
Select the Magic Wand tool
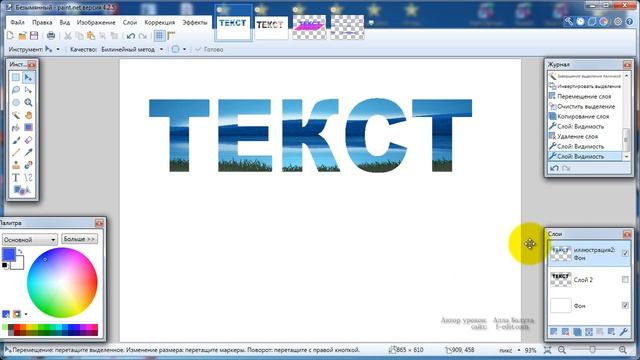pos(16,115)
